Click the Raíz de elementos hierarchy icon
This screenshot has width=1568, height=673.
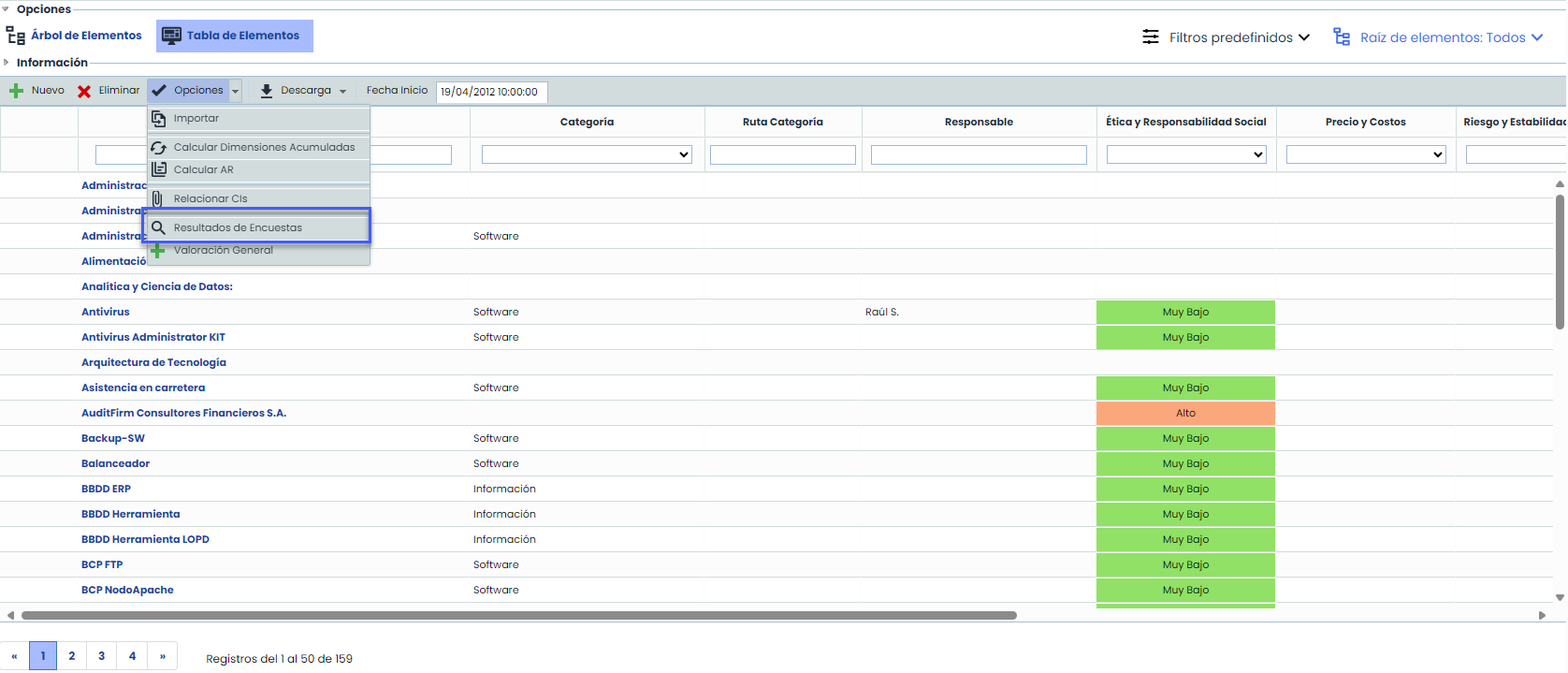pyautogui.click(x=1342, y=37)
